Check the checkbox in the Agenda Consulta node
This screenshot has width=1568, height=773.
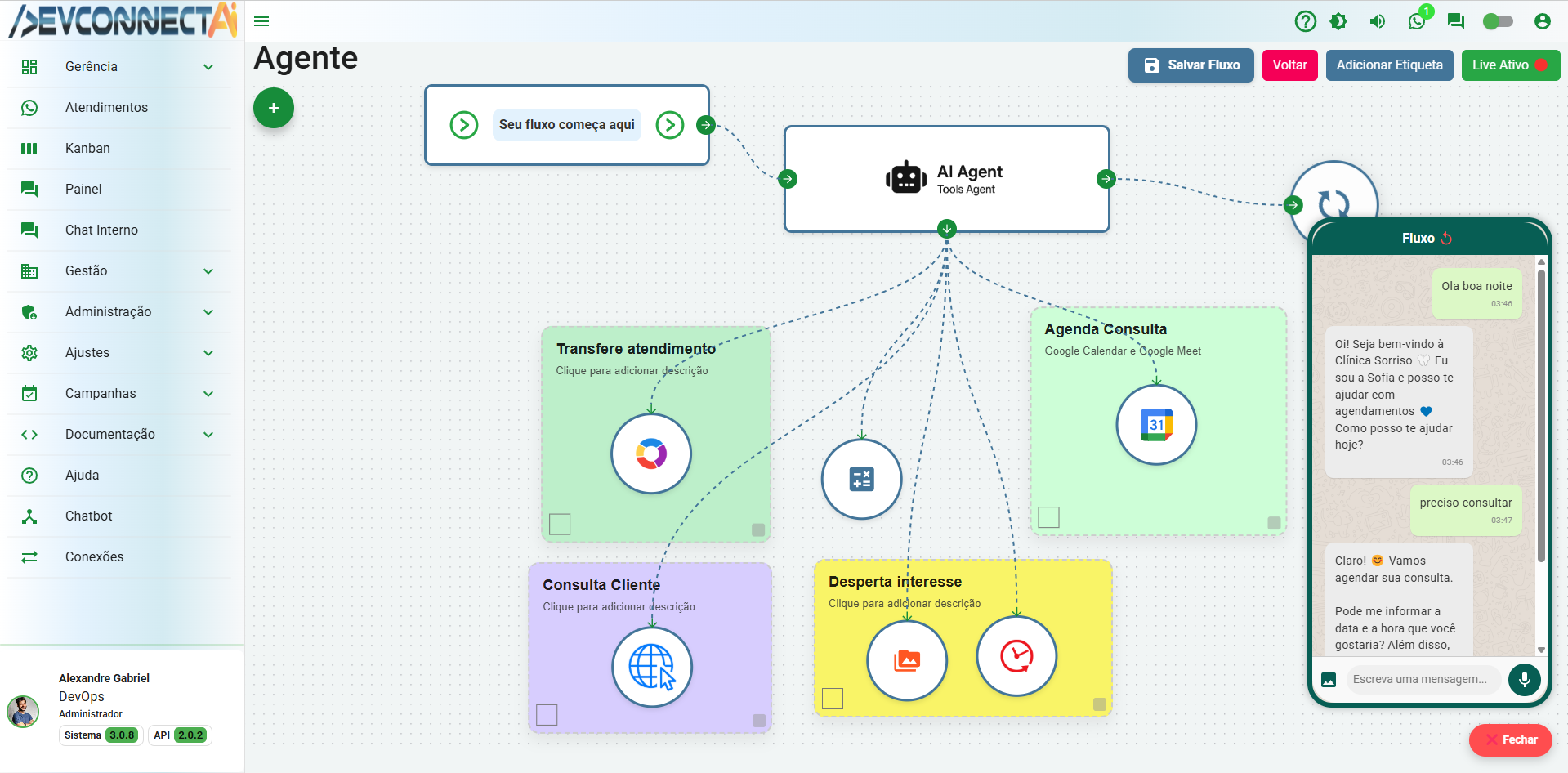[1049, 516]
